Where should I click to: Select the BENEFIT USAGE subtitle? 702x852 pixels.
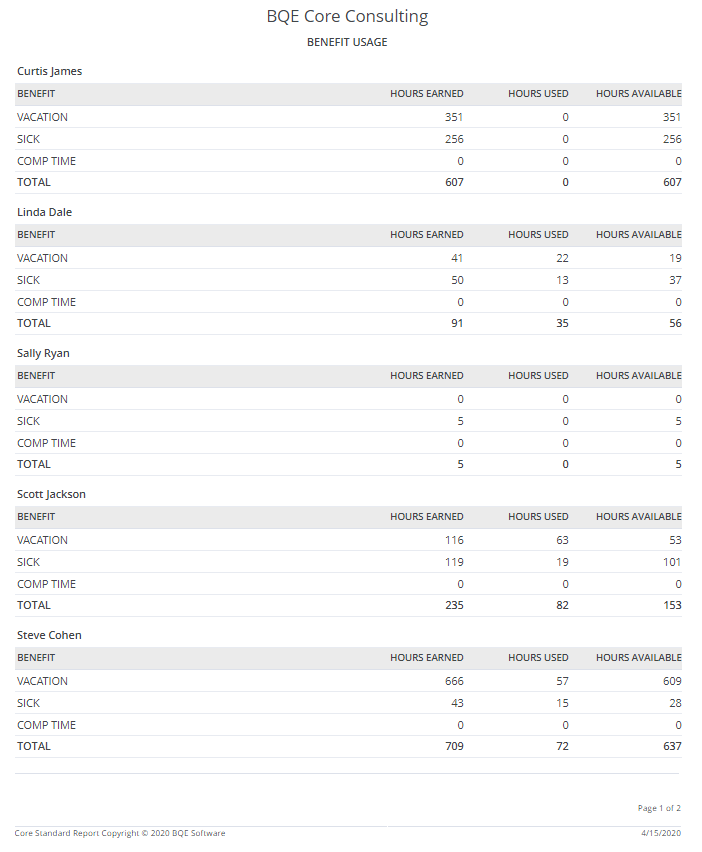347,42
